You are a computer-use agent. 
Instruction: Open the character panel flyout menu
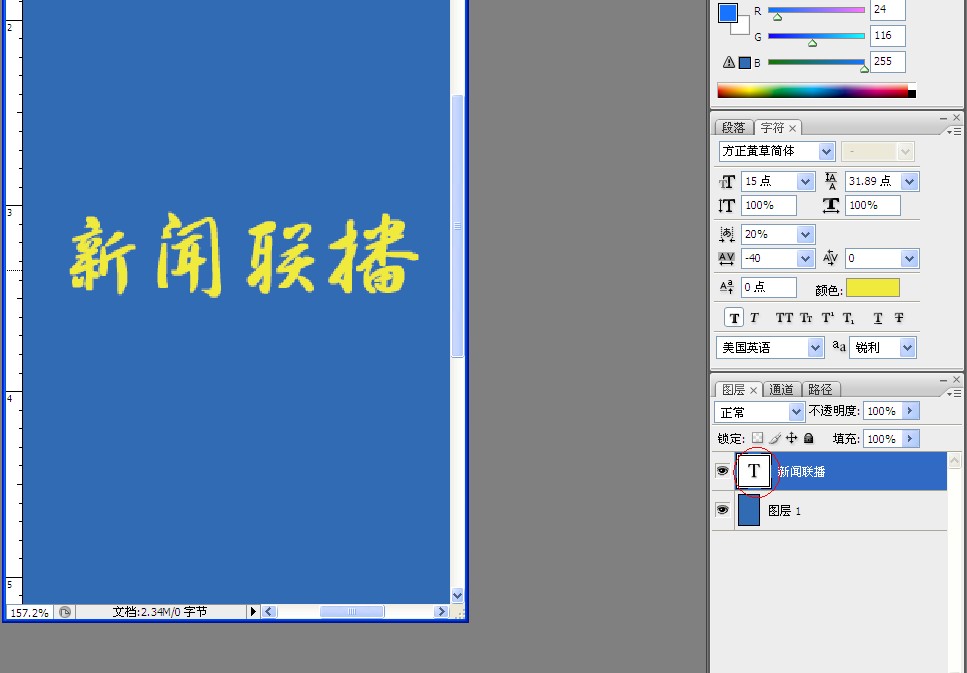click(x=954, y=131)
